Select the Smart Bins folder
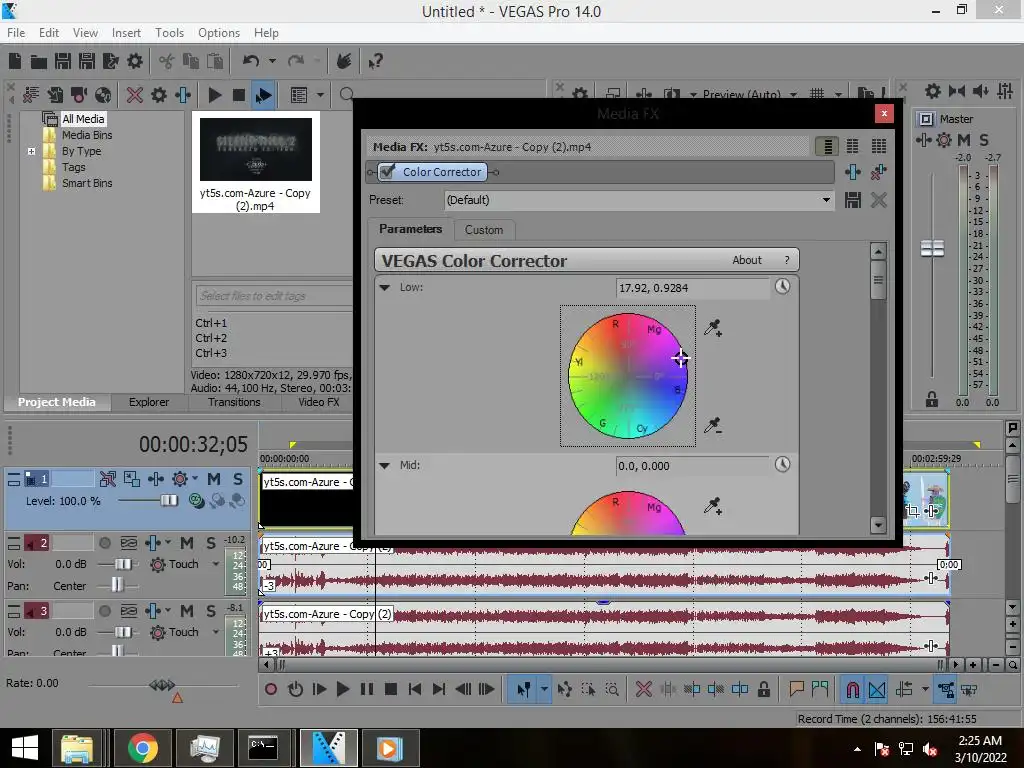 point(87,184)
